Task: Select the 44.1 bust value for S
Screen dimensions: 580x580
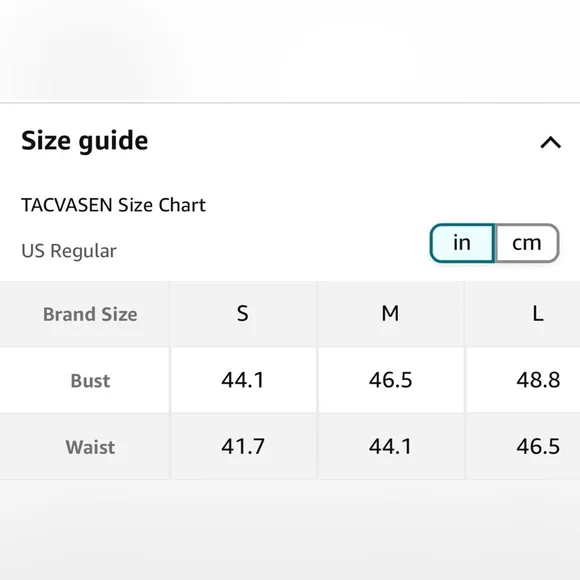Action: [243, 380]
